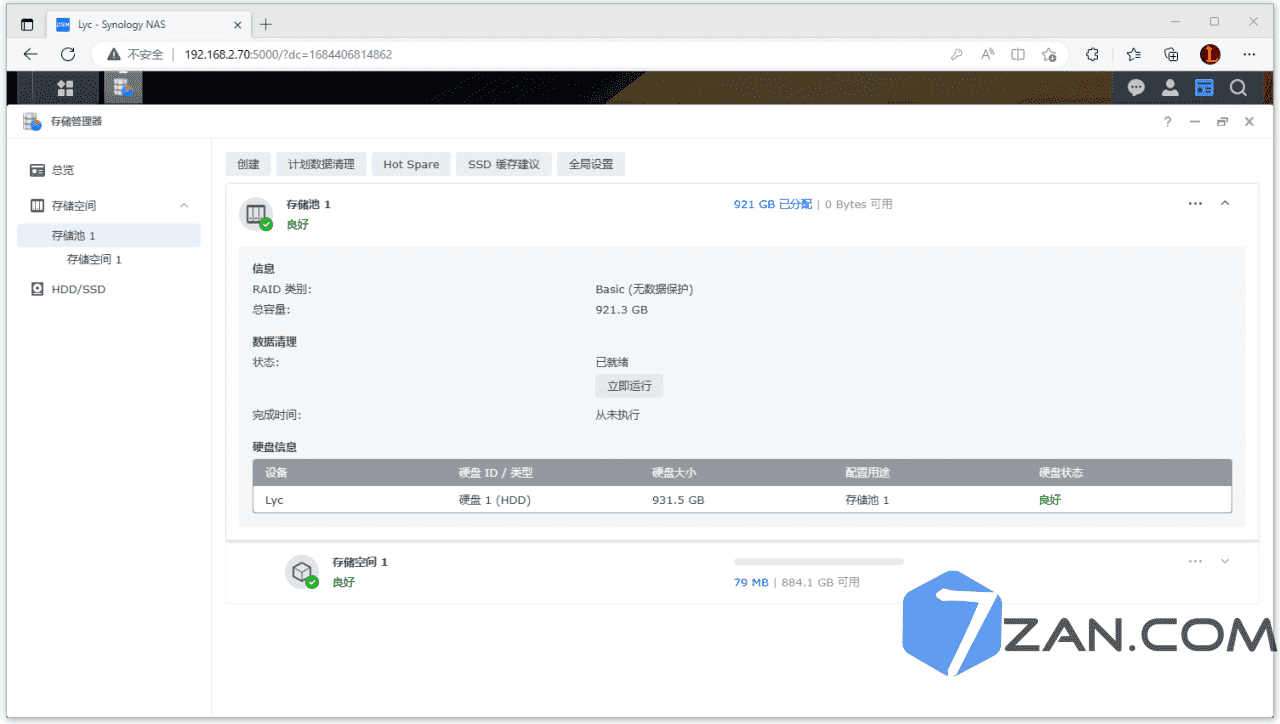Open browser collections icon
The height and width of the screenshot is (724, 1280).
point(1171,54)
